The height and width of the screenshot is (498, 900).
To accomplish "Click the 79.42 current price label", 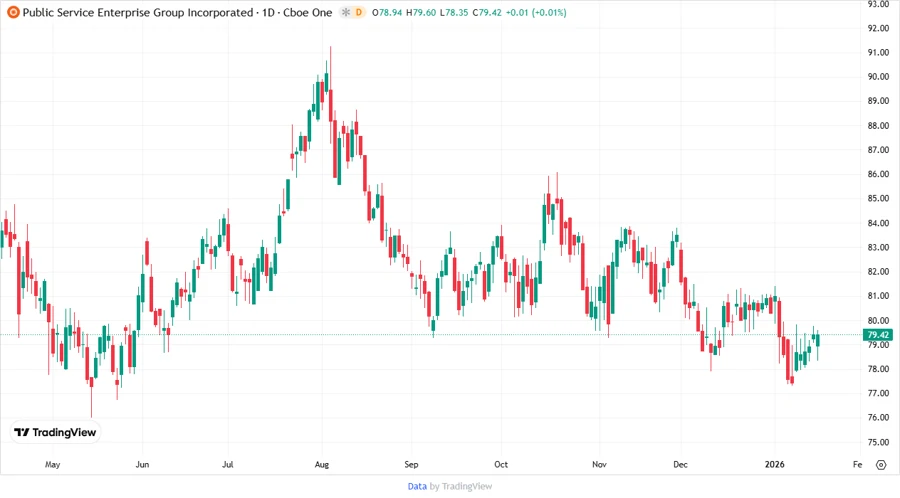I will (x=878, y=335).
